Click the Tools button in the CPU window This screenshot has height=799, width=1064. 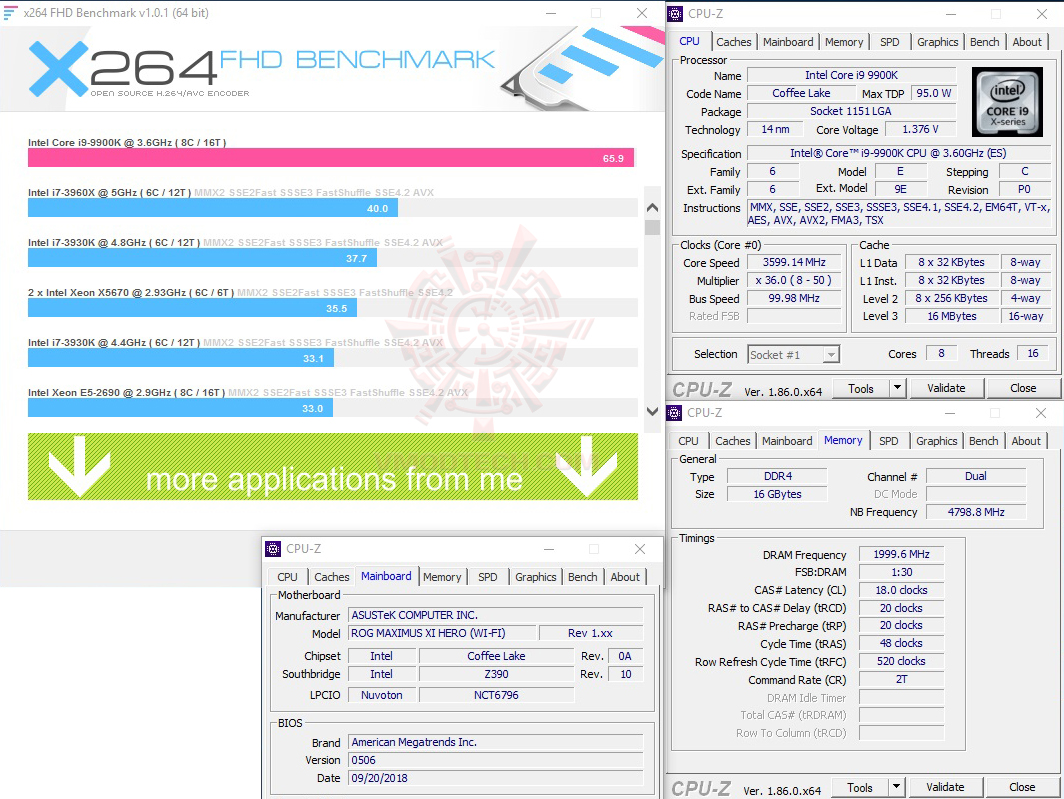[x=860, y=388]
